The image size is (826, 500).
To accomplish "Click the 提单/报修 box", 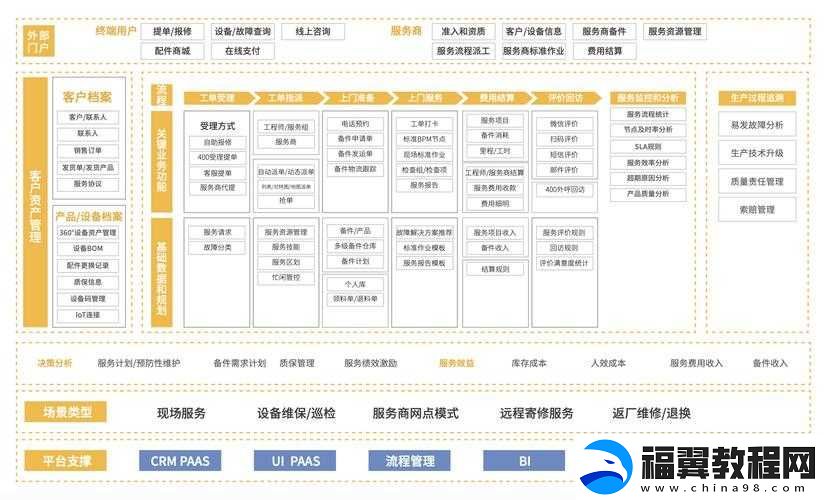I will (x=172, y=32).
